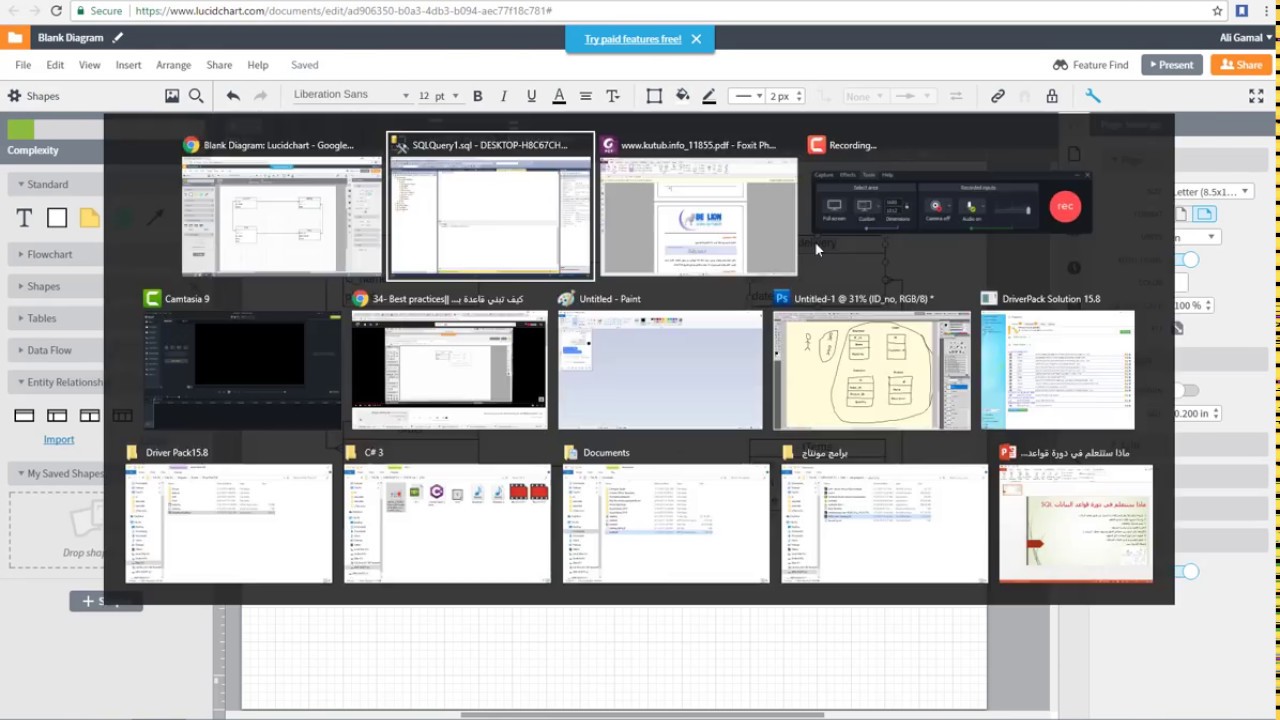
Task: Click the Feature Find binoculars button
Action: pyautogui.click(x=1090, y=65)
